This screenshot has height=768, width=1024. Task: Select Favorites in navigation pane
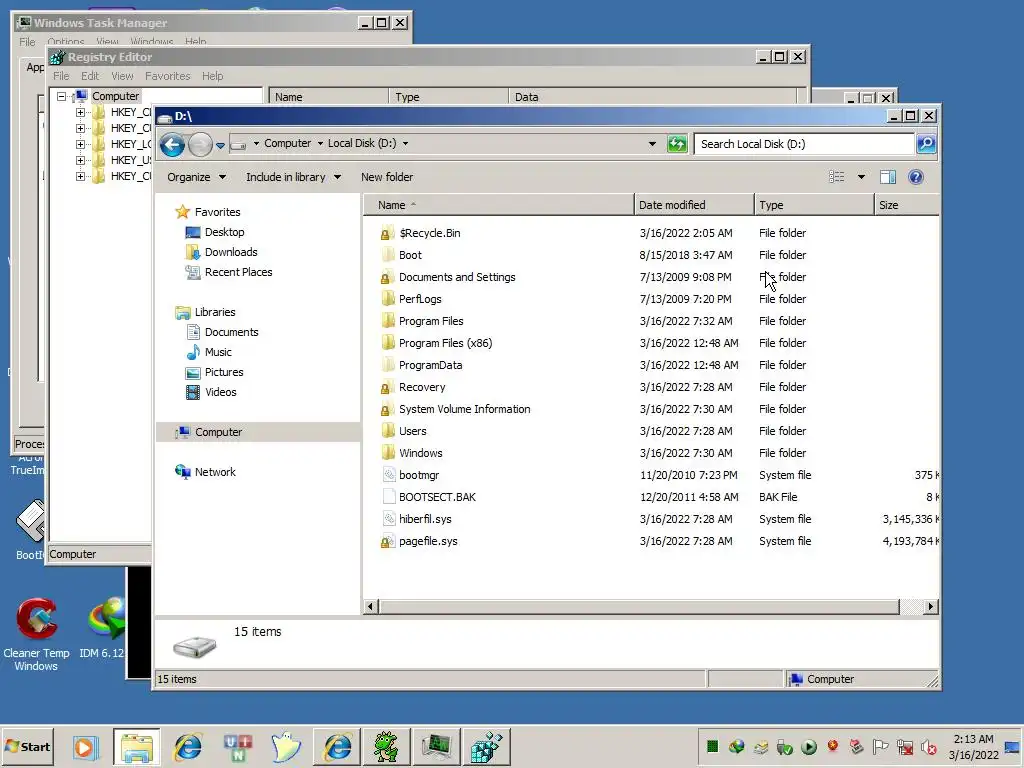(x=217, y=212)
